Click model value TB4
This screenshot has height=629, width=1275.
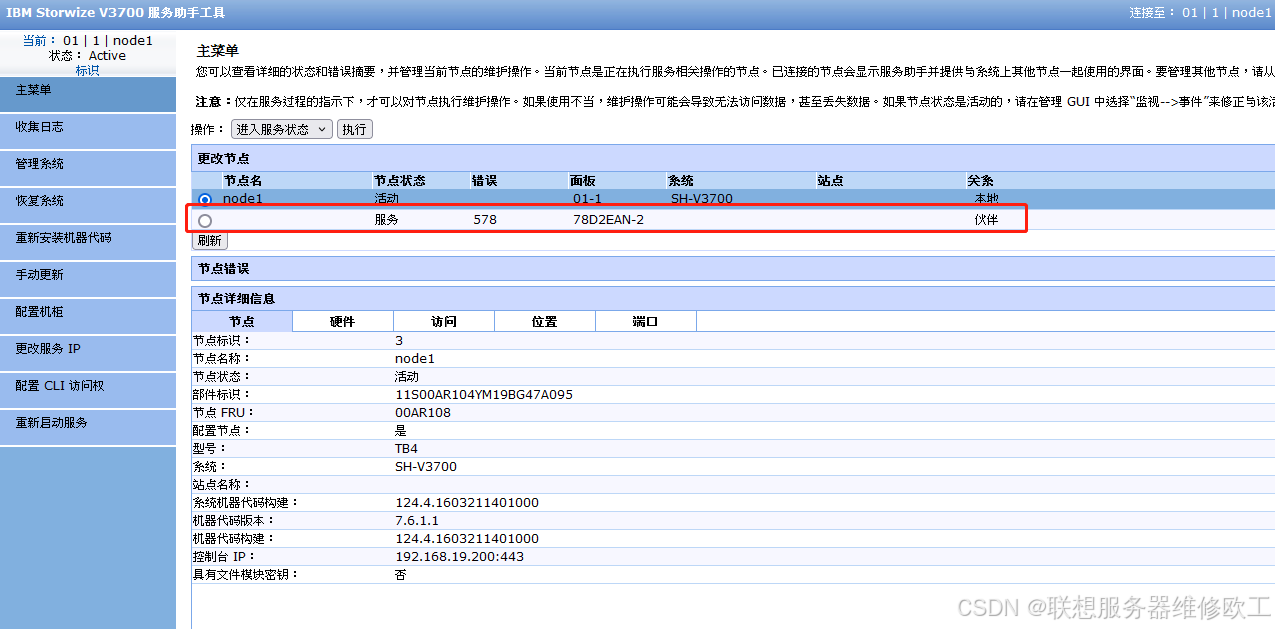click(406, 448)
